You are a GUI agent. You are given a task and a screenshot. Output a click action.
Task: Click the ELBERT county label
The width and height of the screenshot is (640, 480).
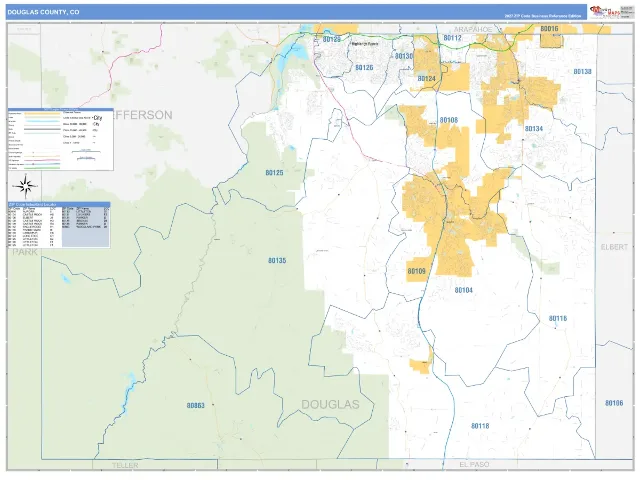[614, 247]
